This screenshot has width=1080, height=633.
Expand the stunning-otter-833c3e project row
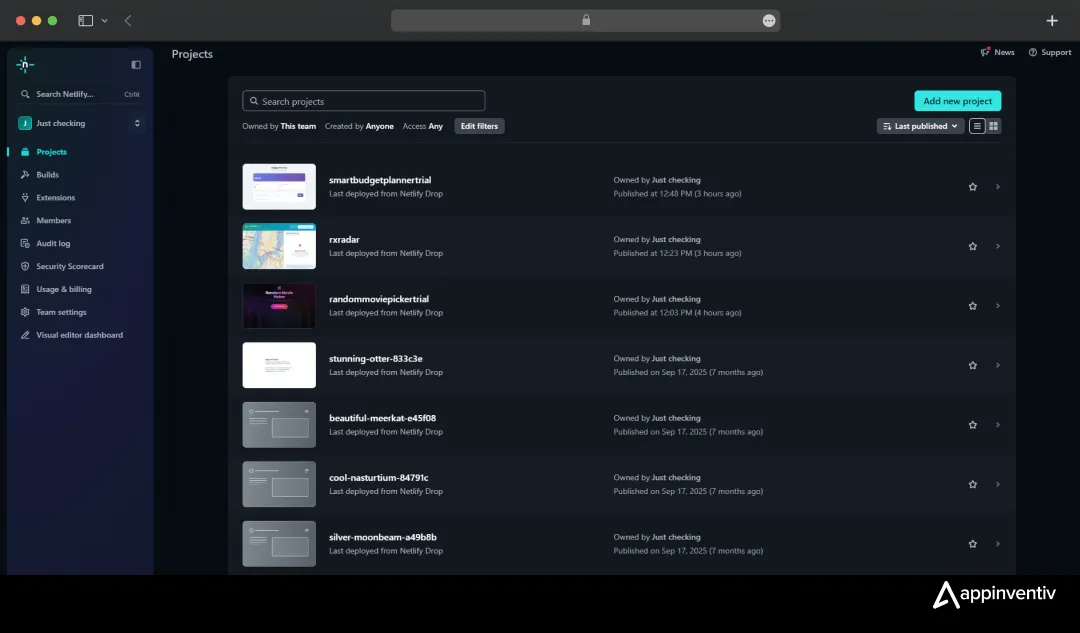[997, 365]
